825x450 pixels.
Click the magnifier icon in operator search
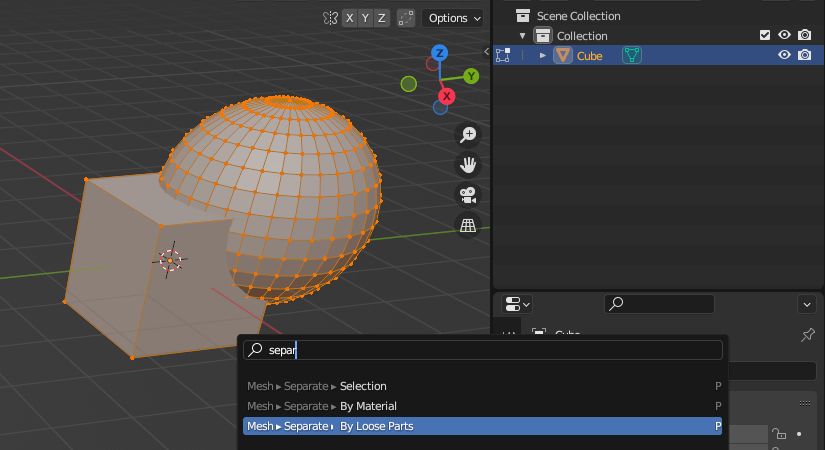pos(255,349)
